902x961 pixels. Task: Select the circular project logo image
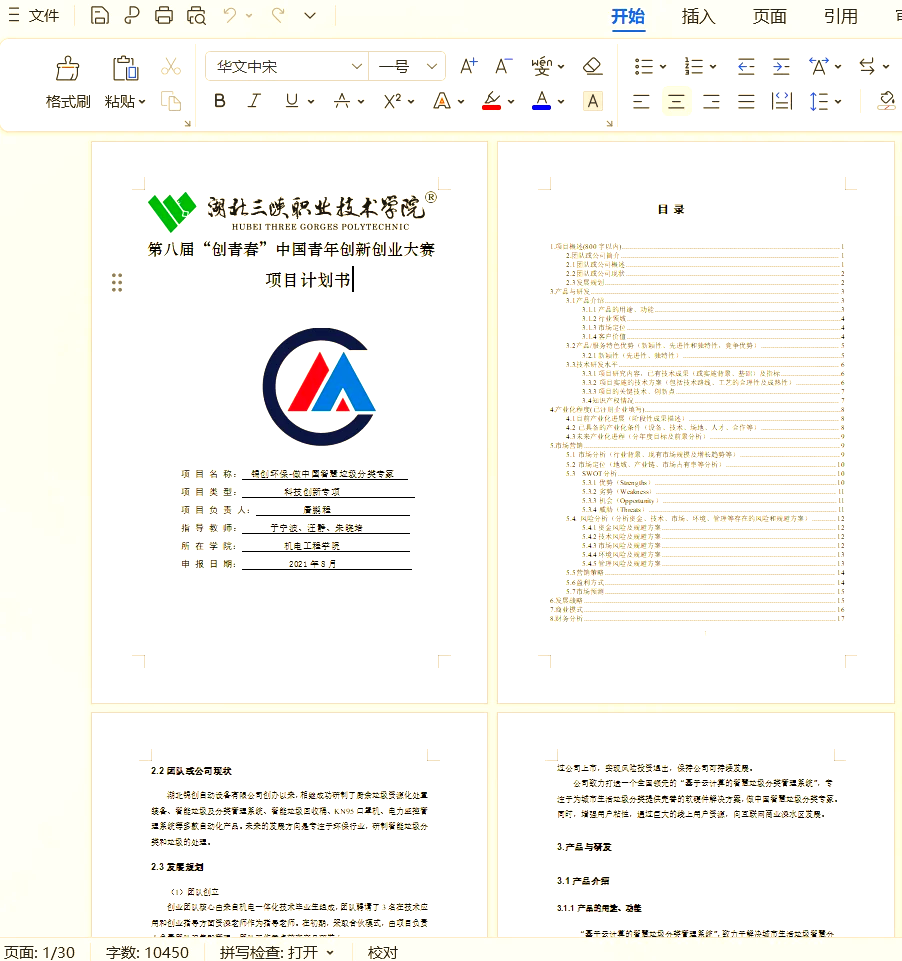tap(319, 387)
